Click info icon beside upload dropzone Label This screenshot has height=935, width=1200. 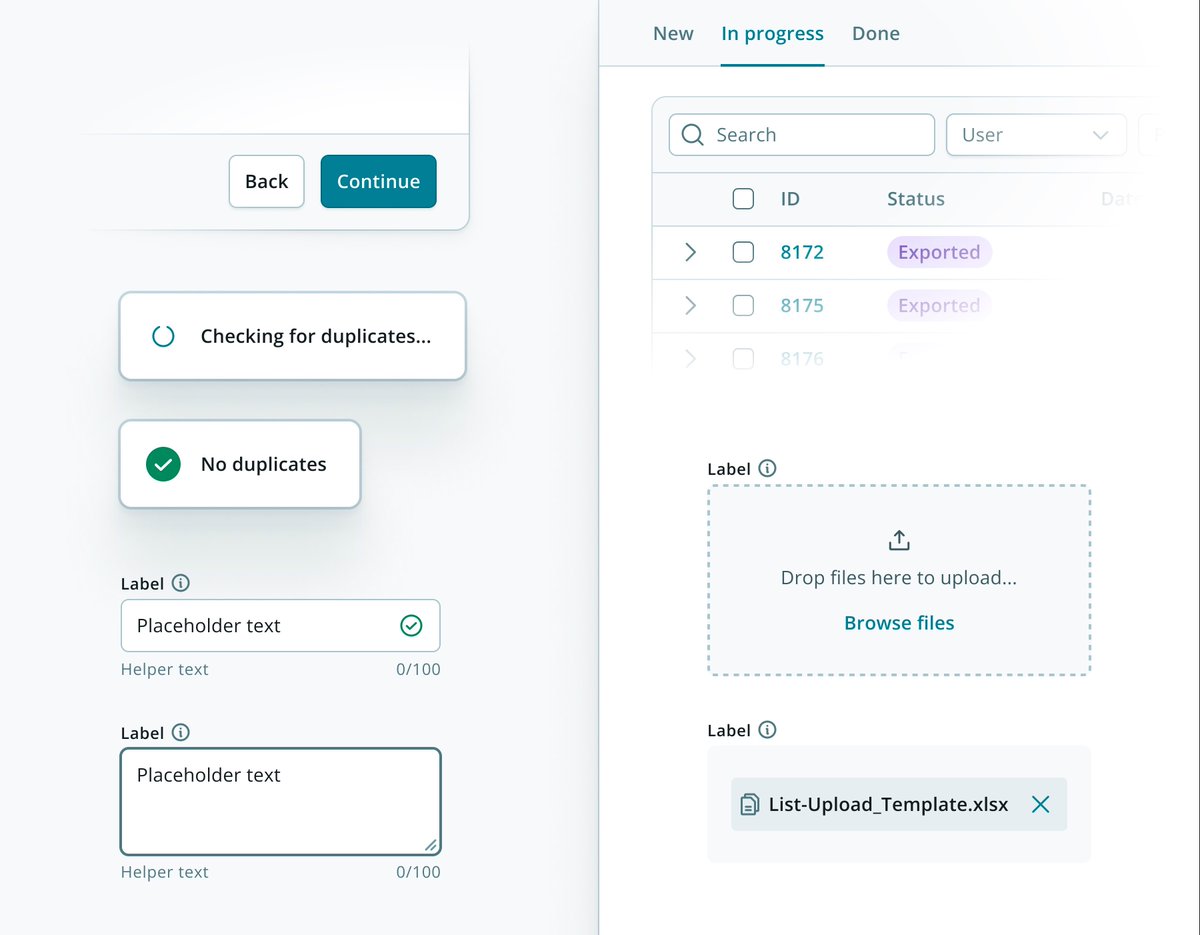point(767,468)
